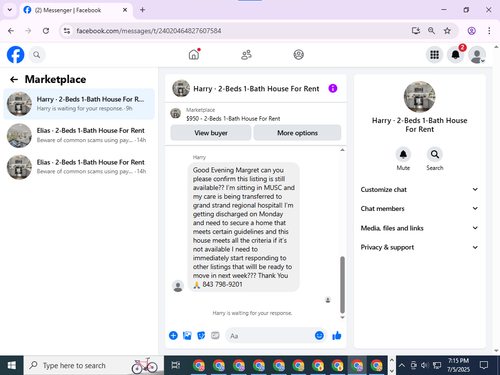The width and height of the screenshot is (500, 375).
Task: Open the Windows notification center icon
Action: point(484,365)
